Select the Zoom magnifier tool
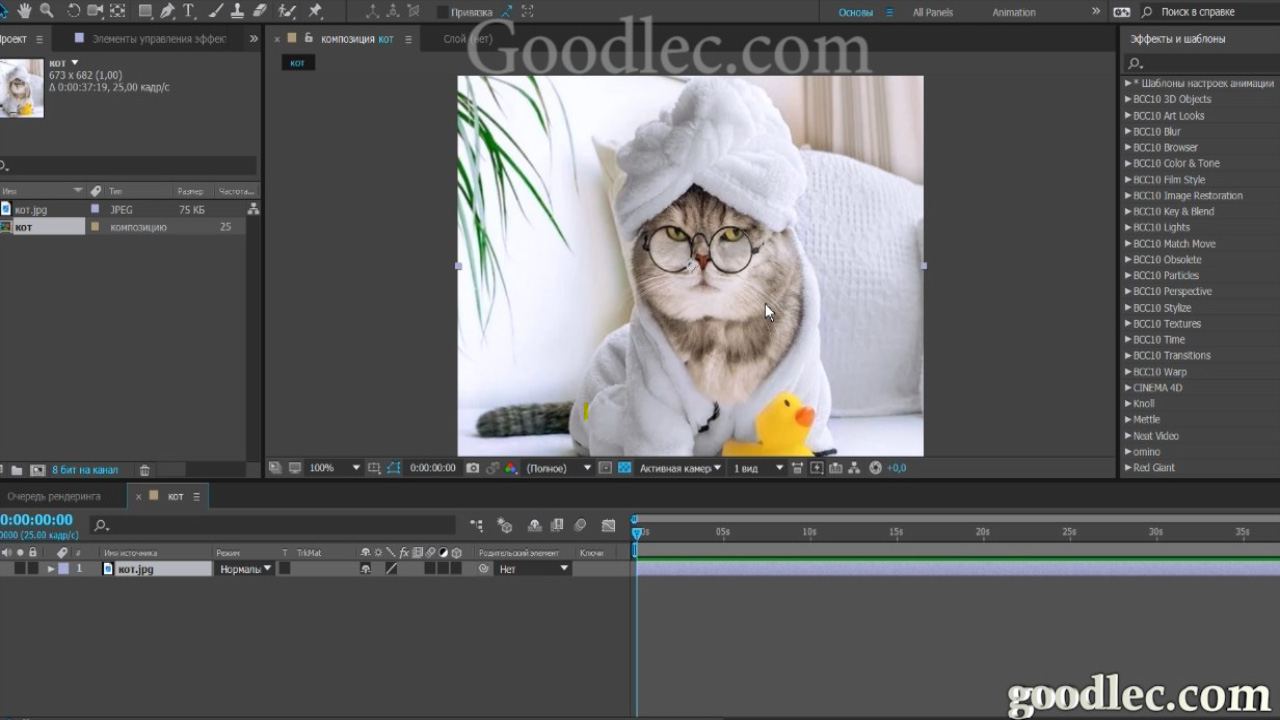This screenshot has height=720, width=1280. pos(46,11)
